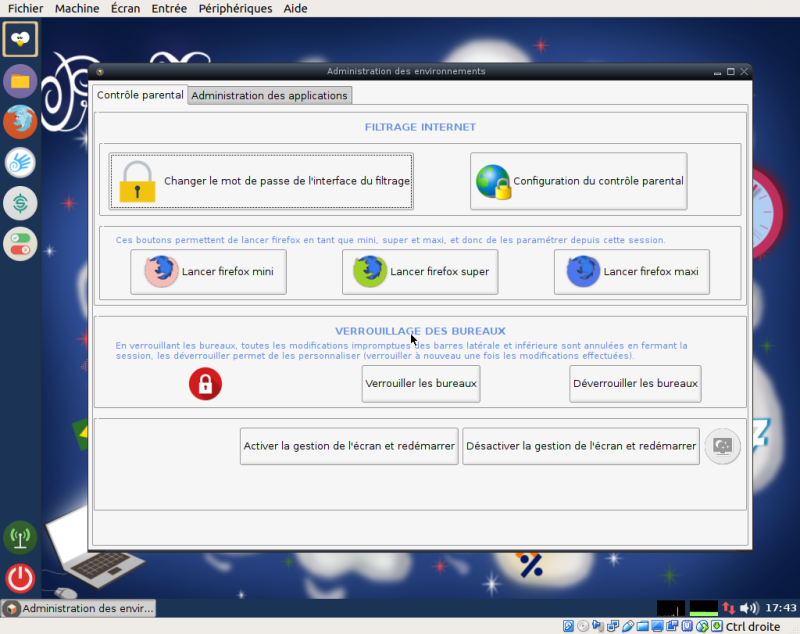Click the VirtualBox optical disc status icon
Viewport: 800px width, 634px height.
click(x=583, y=626)
